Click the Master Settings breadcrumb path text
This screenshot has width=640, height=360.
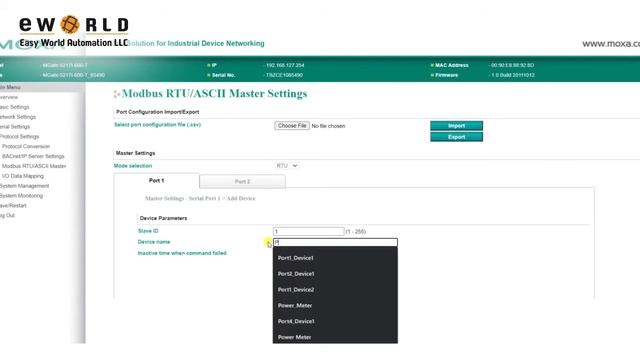tap(200, 198)
